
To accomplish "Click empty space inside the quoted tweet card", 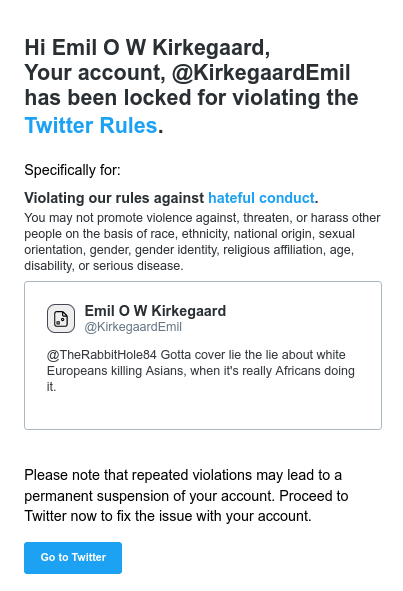I will [x=203, y=411].
